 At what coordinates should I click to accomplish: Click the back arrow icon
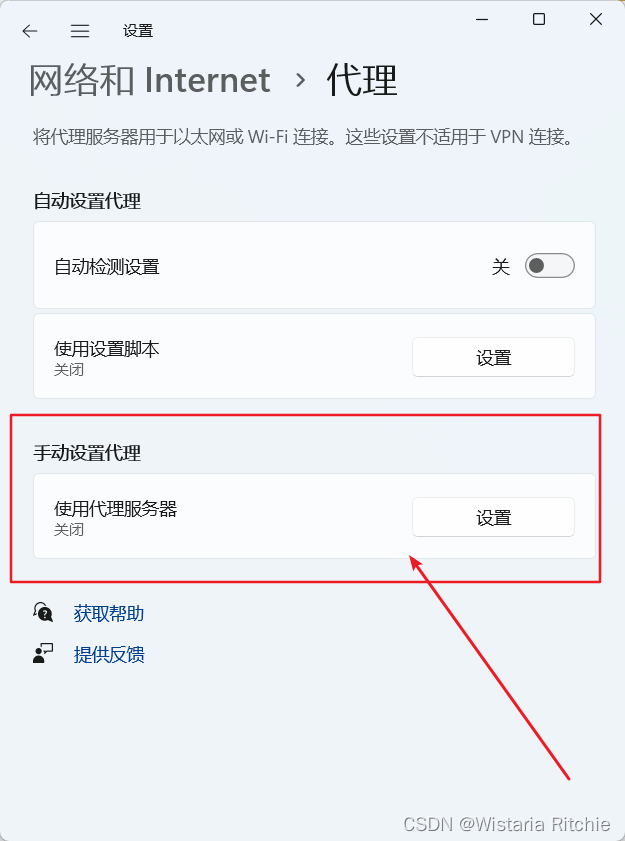(30, 31)
